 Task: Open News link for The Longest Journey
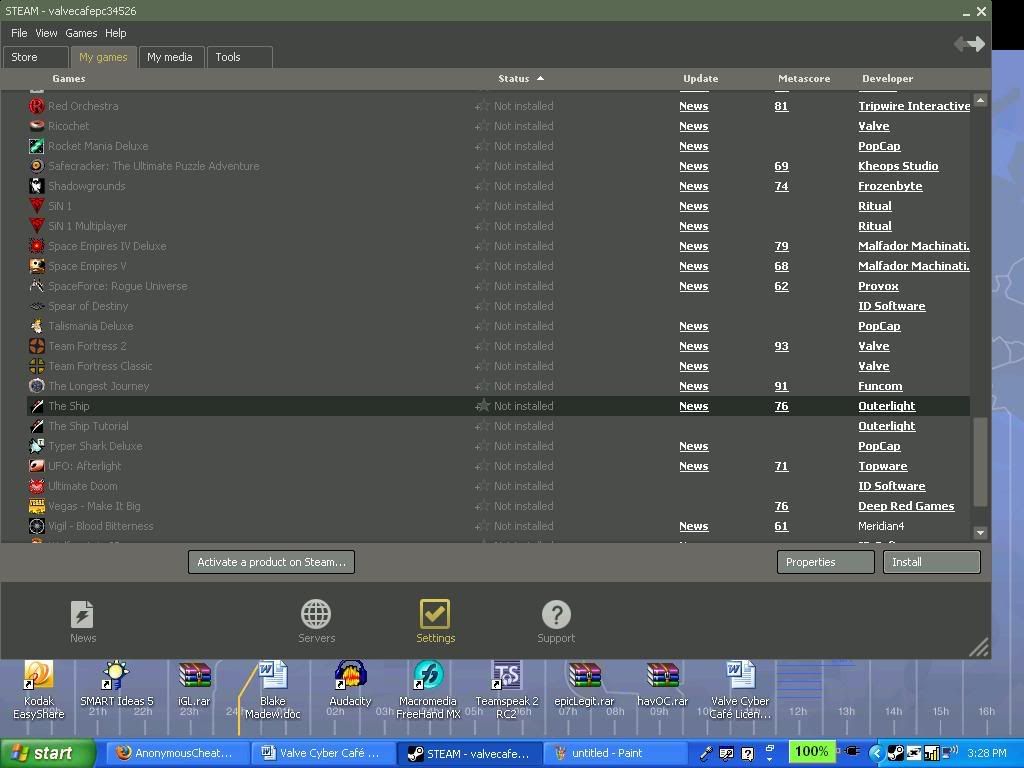(x=693, y=386)
